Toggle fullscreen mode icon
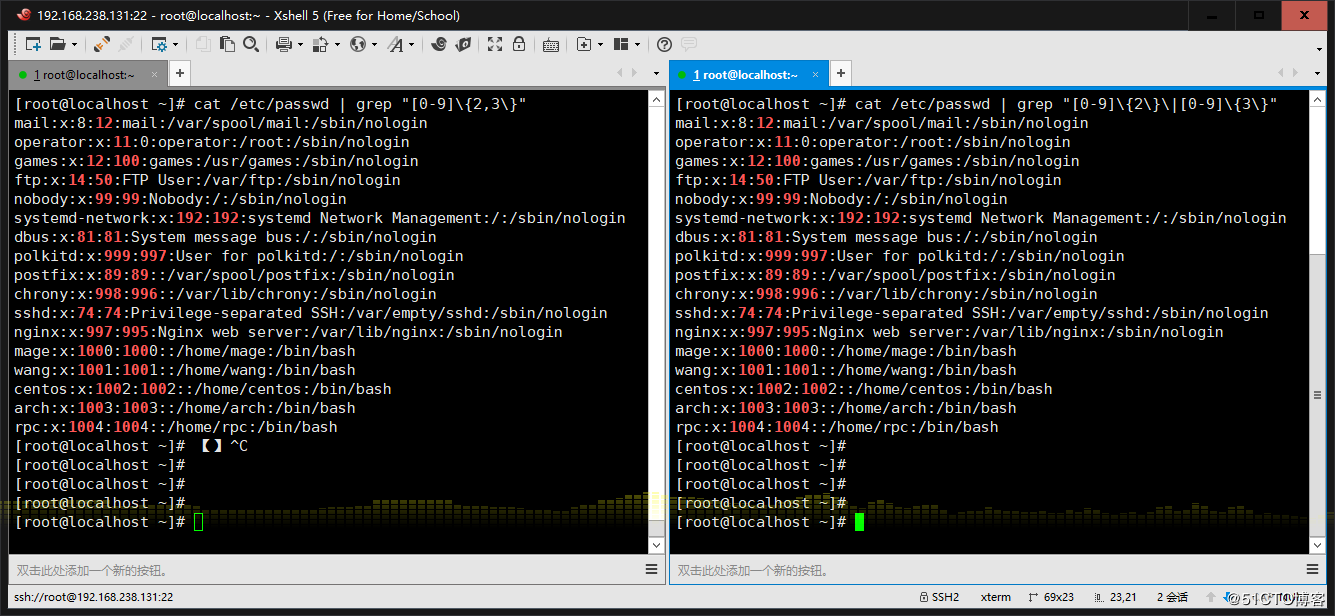Screen dimensions: 1335x616 tap(495, 44)
